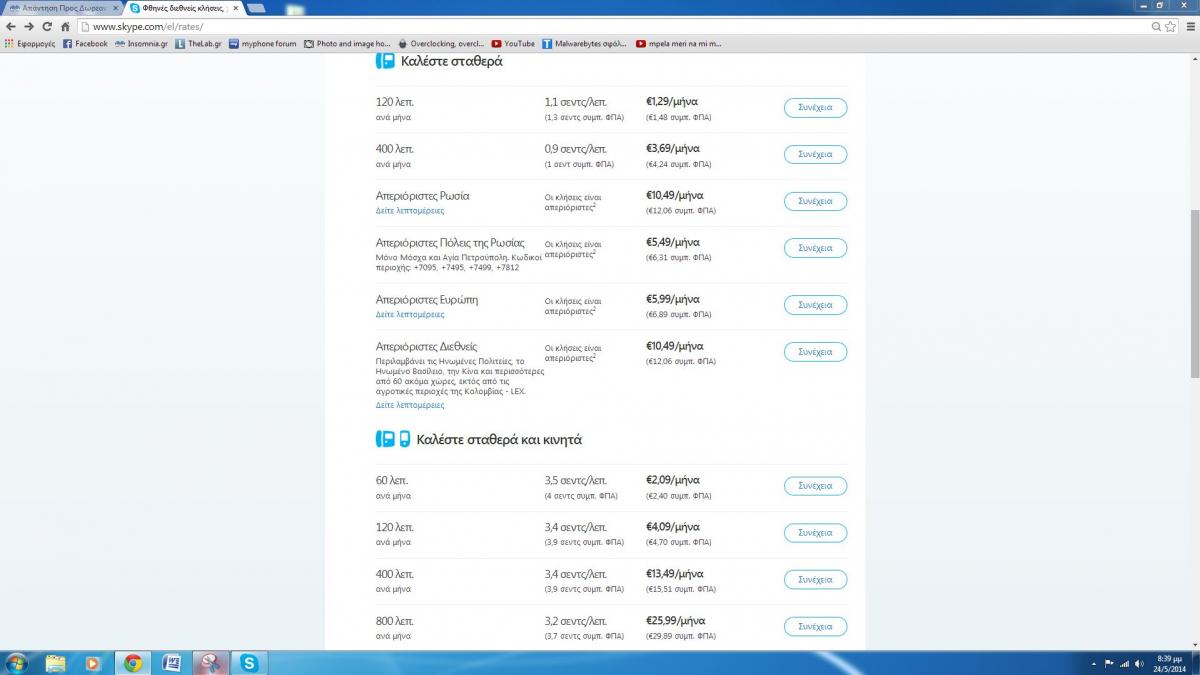Open Windows Explorer from the taskbar
Screen dimensions: 1200x675
55,662
